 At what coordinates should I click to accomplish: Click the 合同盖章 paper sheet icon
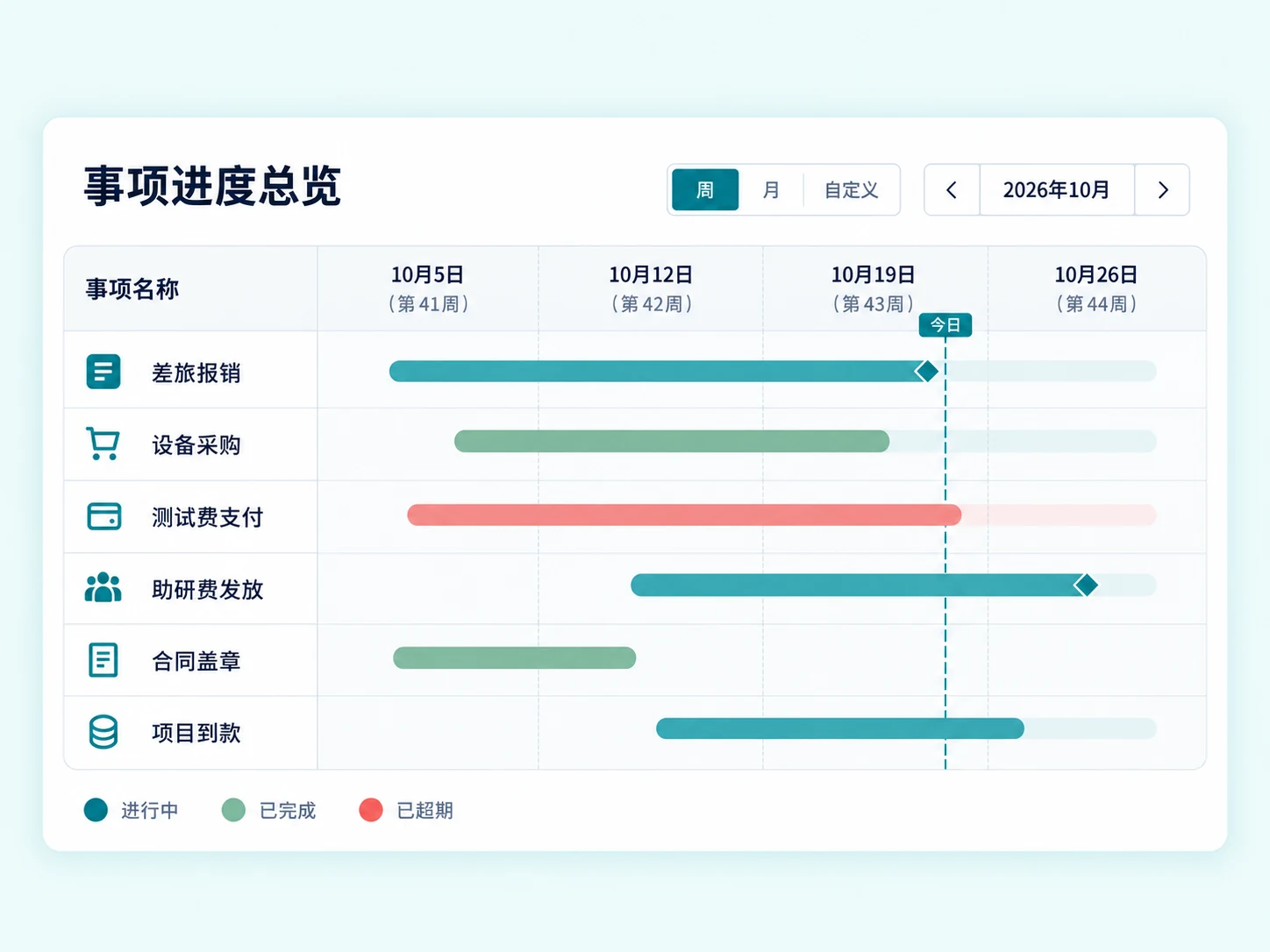coord(103,660)
